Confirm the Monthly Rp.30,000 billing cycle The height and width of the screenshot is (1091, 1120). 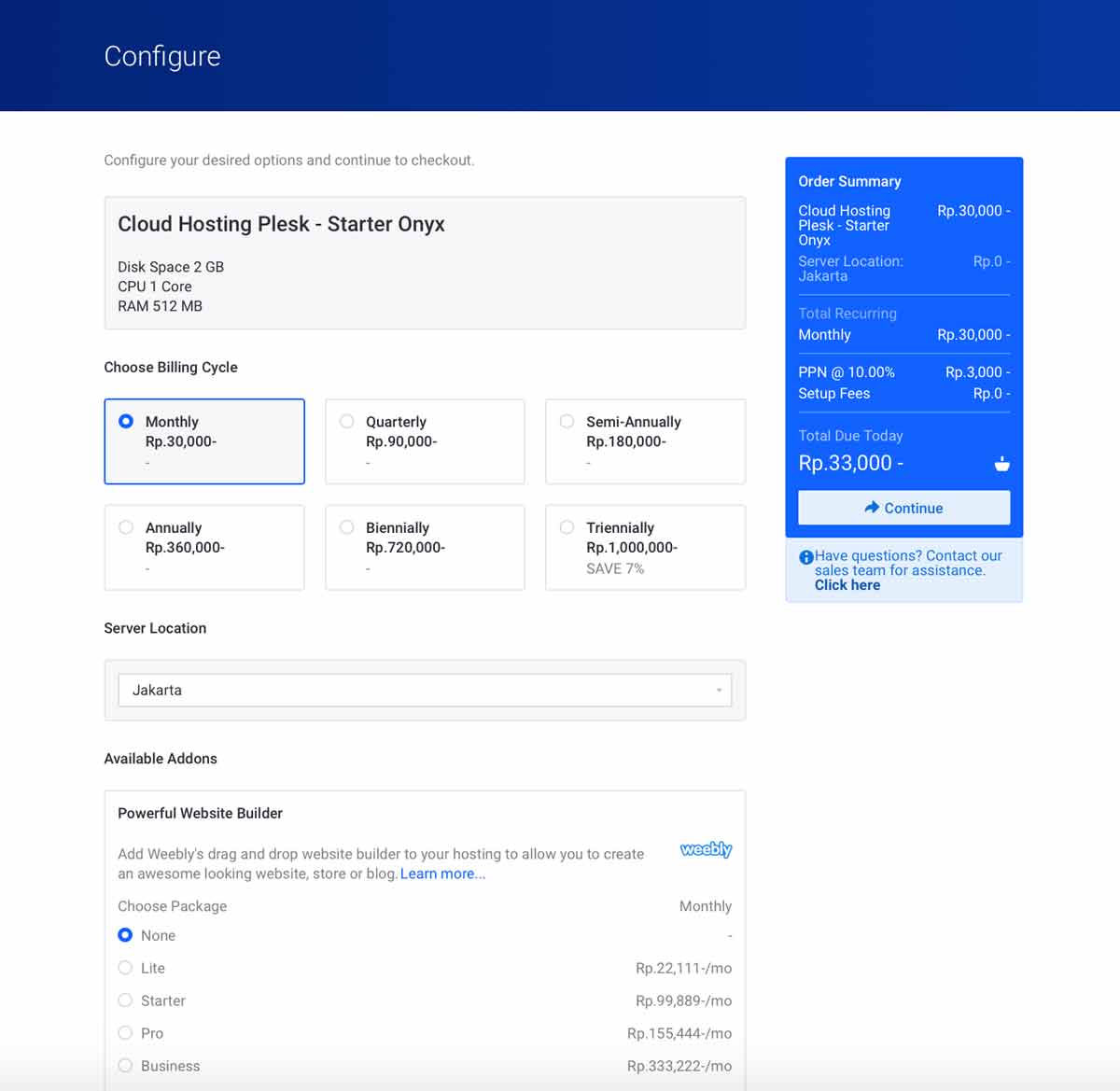(126, 421)
